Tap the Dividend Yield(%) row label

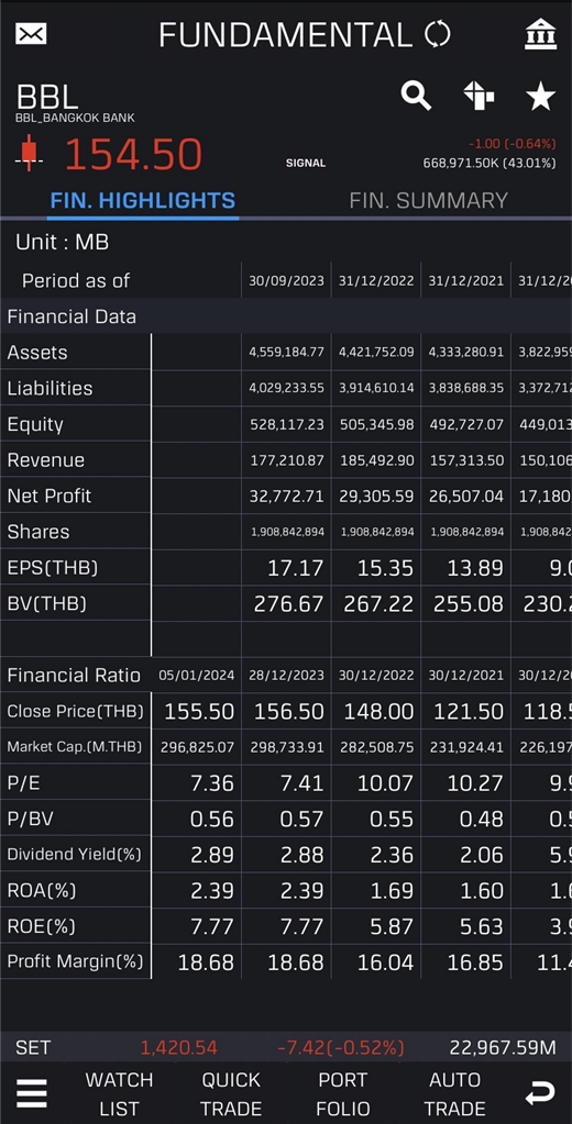pyautogui.click(x=75, y=854)
